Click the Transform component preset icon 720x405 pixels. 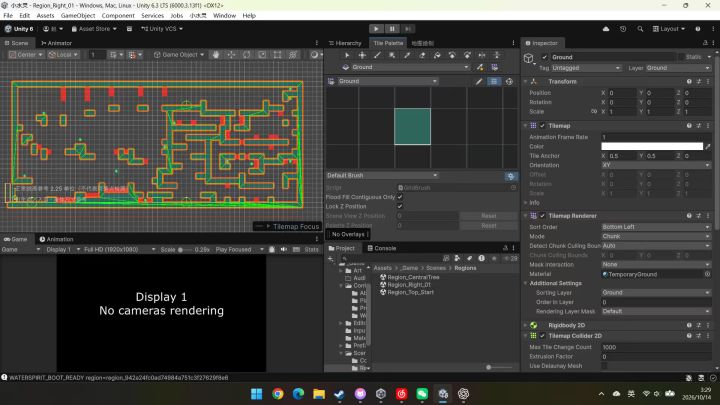(x=699, y=81)
